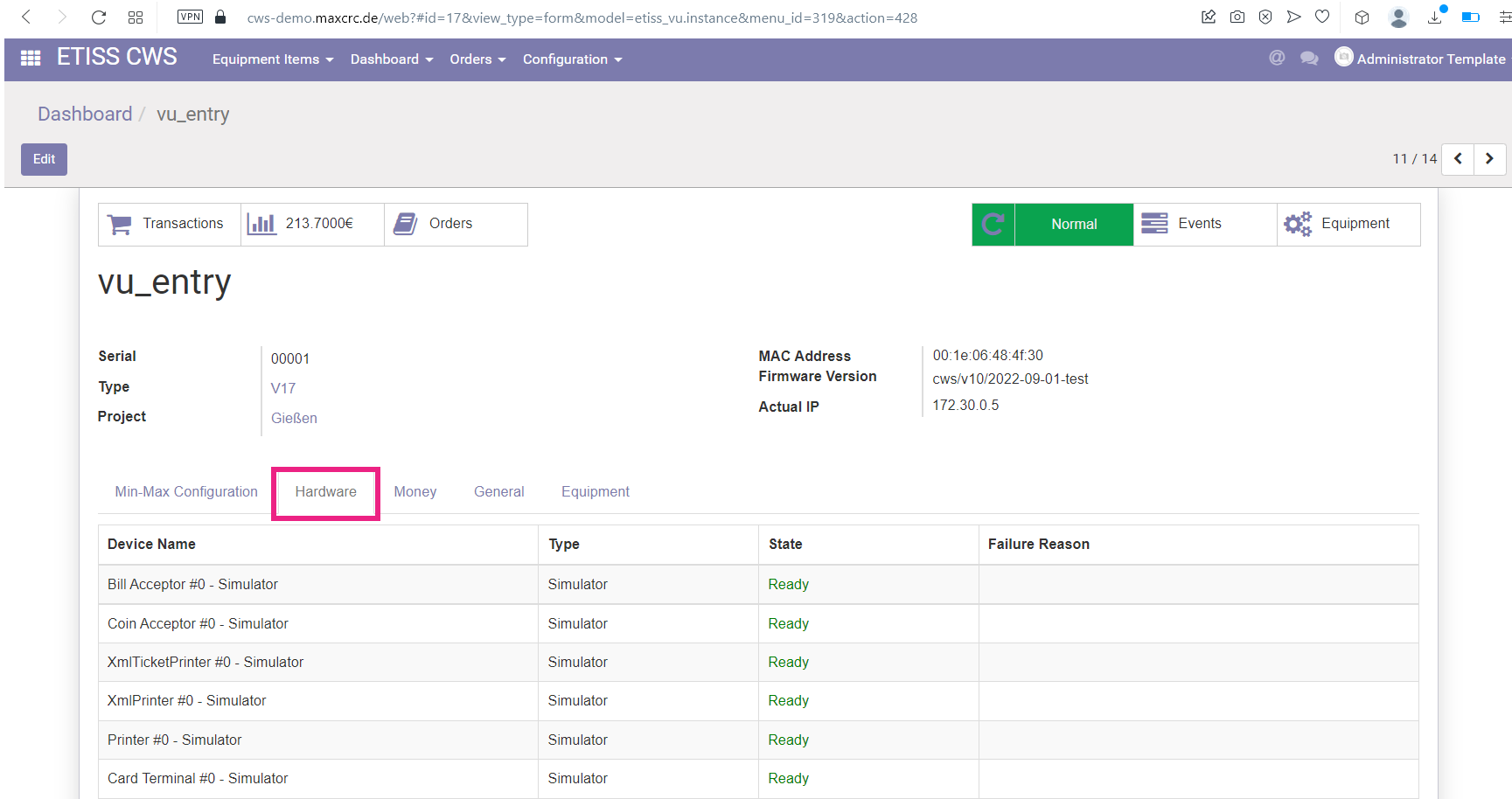1512x799 pixels.
Task: Click Ready state of Bill Acceptor row
Action: pos(788,584)
